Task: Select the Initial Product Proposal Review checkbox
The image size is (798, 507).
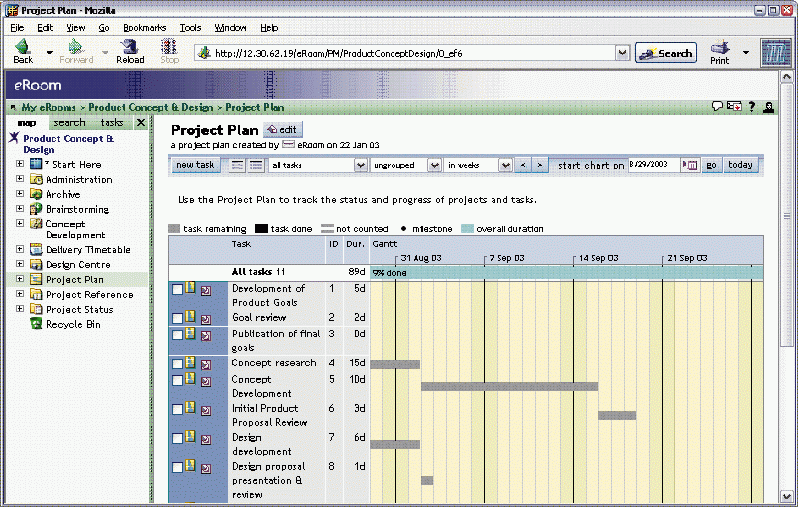Action: point(177,409)
